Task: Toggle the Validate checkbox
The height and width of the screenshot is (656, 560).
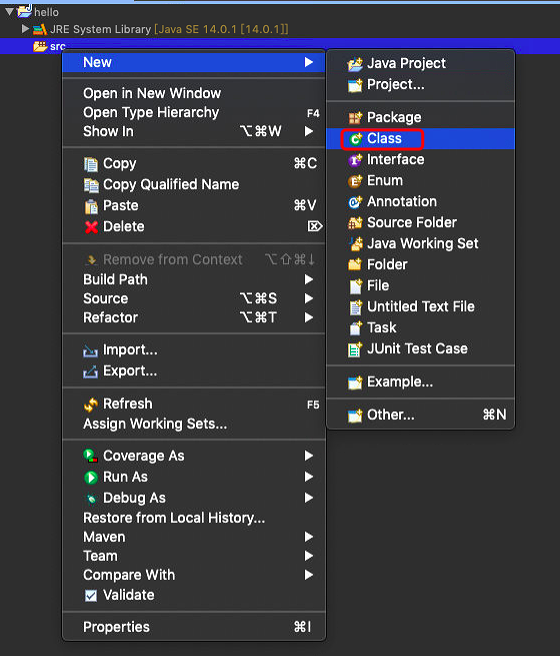Action: 91,595
